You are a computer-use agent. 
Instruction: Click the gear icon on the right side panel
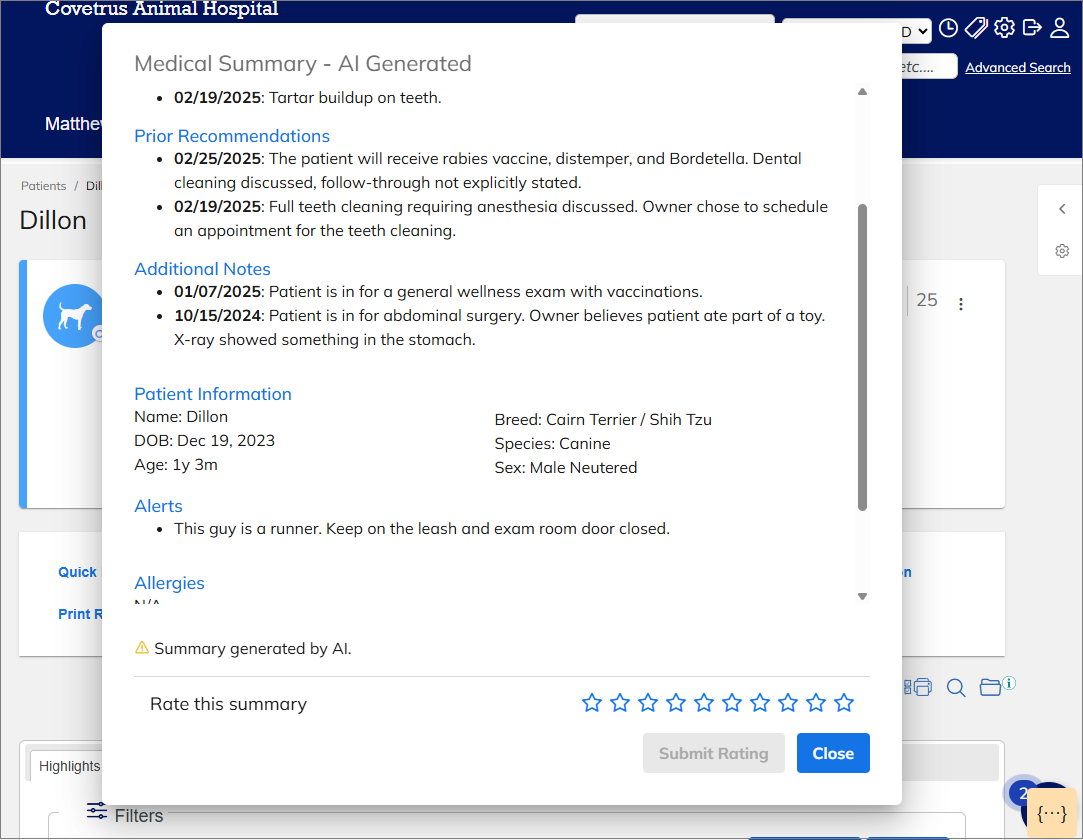pyautogui.click(x=1061, y=251)
